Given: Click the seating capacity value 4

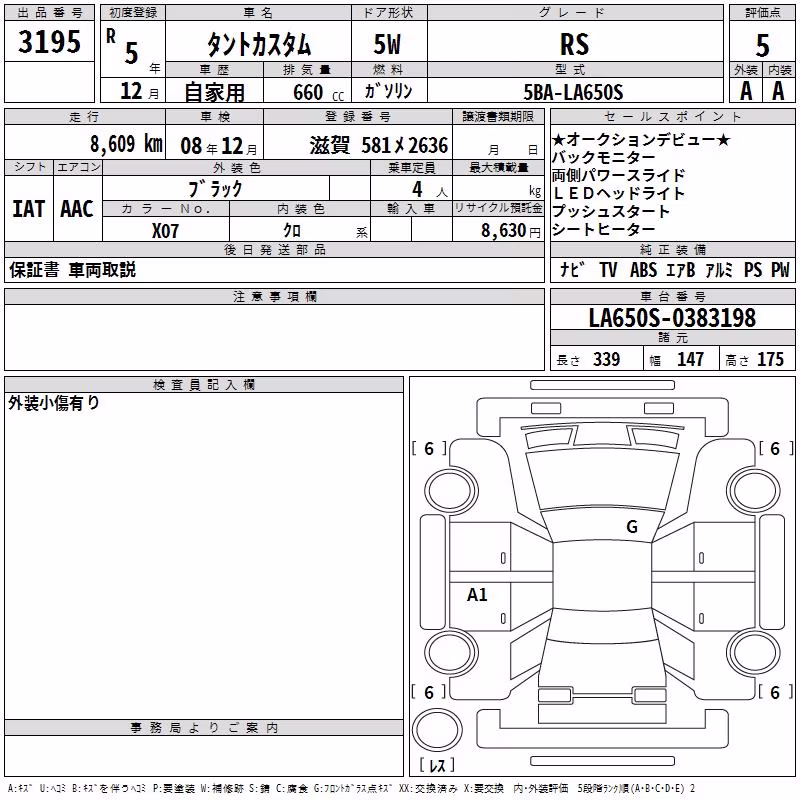Looking at the screenshot, I should [417, 189].
